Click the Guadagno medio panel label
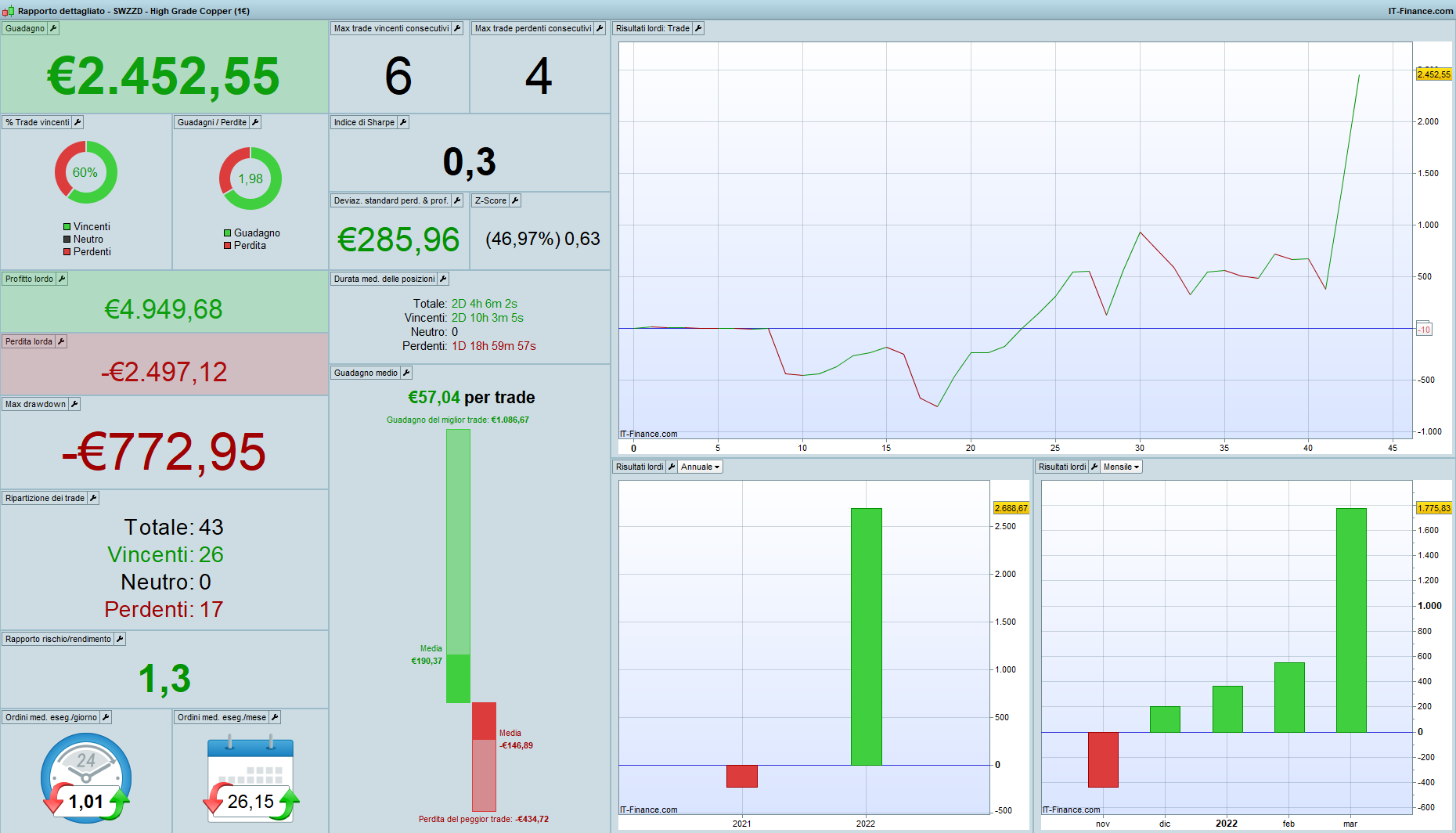The width and height of the screenshot is (1456, 833). coord(366,373)
